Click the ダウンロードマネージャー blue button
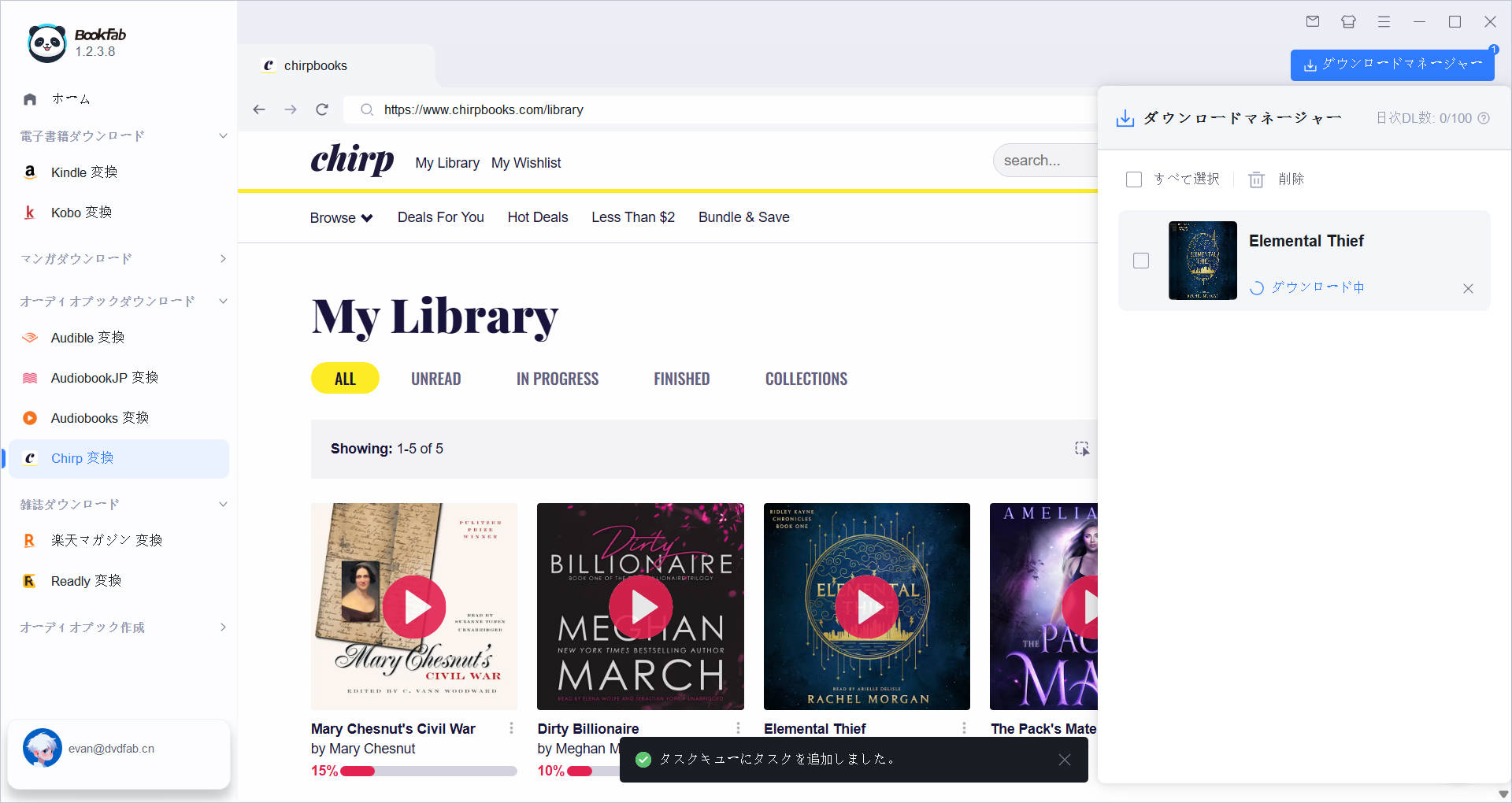Image resolution: width=1512 pixels, height=803 pixels. click(x=1392, y=65)
